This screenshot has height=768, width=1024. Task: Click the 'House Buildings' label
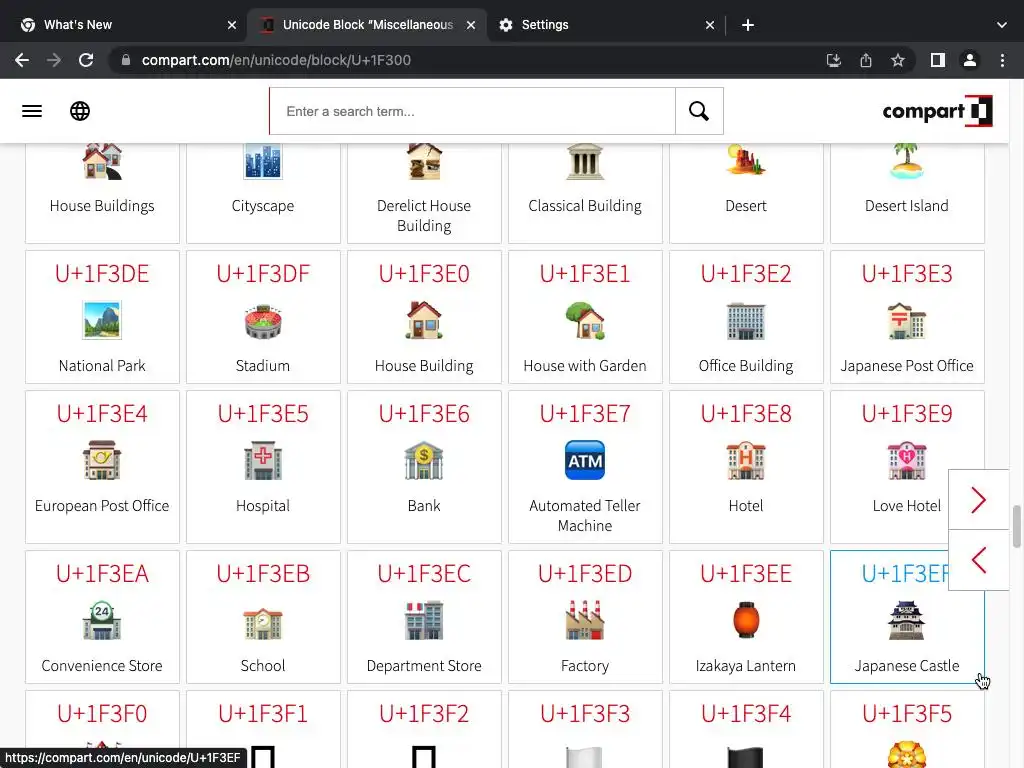point(102,206)
